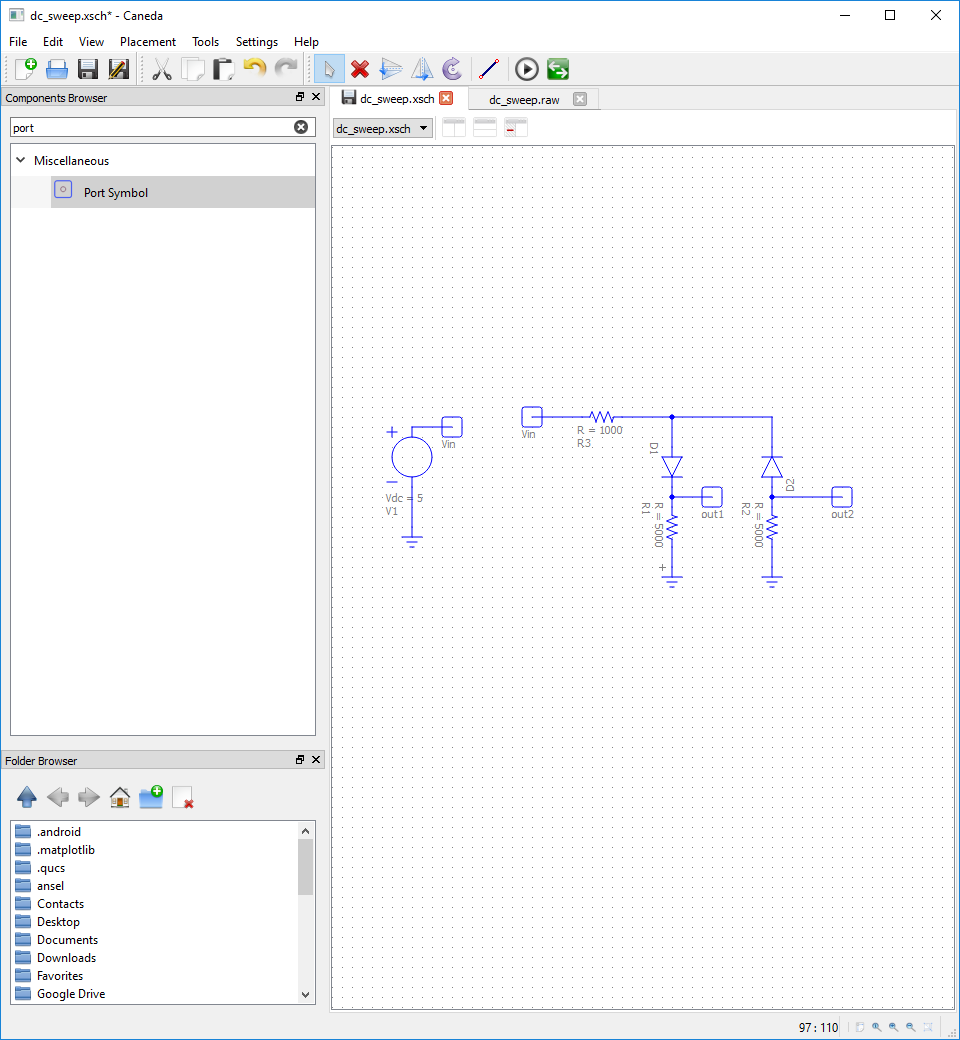960x1040 pixels.
Task: Toggle the select pointer tool
Action: coord(328,69)
